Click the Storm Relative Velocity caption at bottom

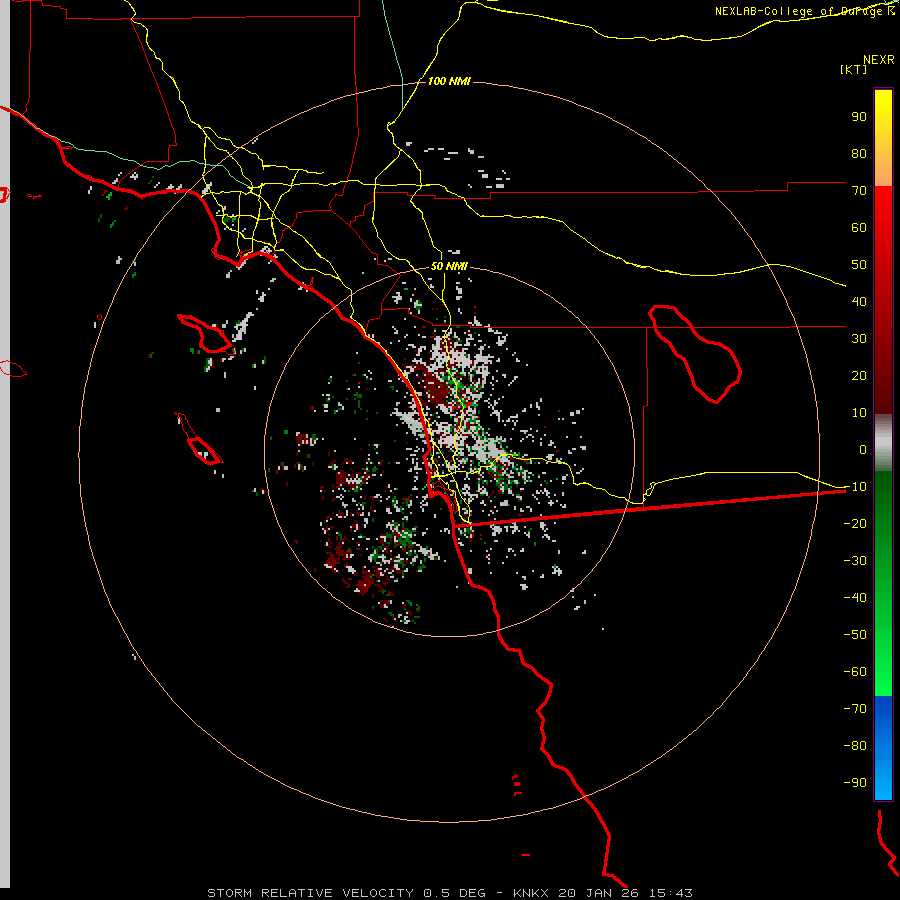click(449, 893)
